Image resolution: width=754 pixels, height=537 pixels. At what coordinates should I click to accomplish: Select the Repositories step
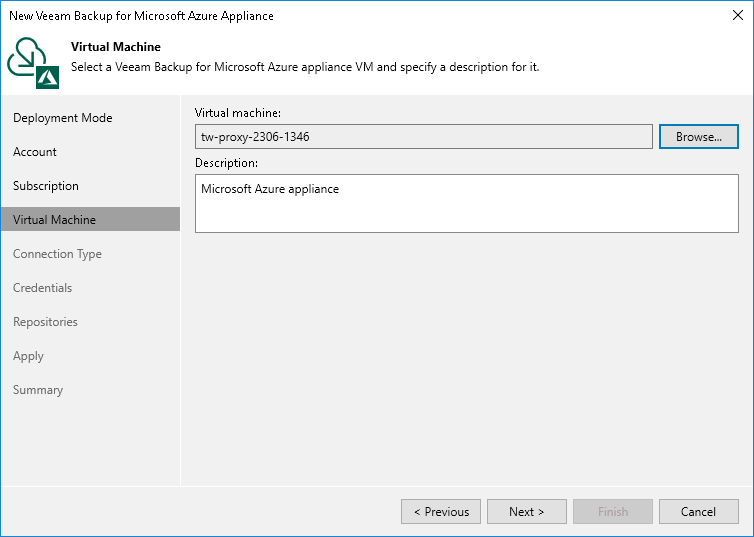[45, 322]
